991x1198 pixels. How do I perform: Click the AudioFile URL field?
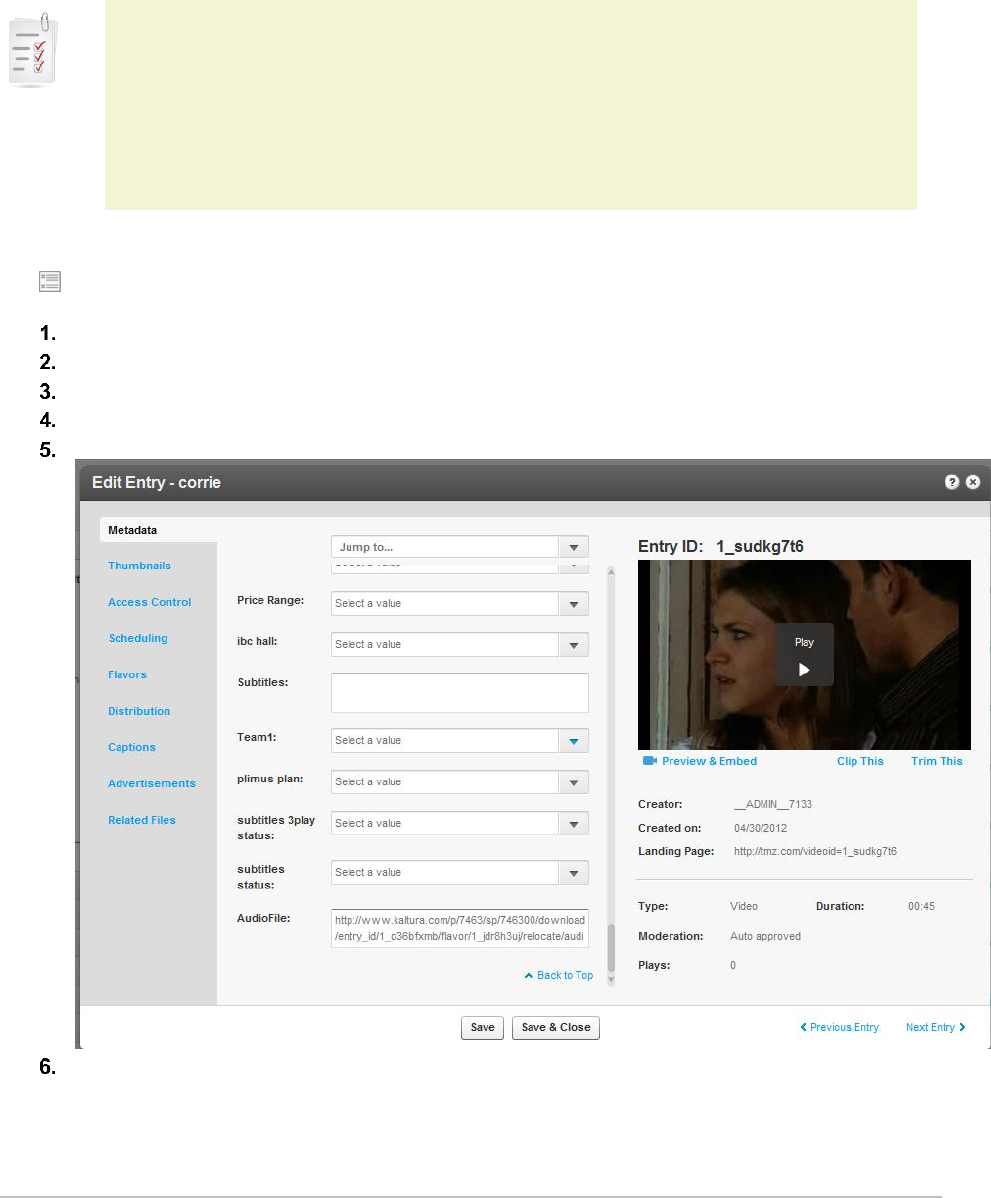pos(459,928)
